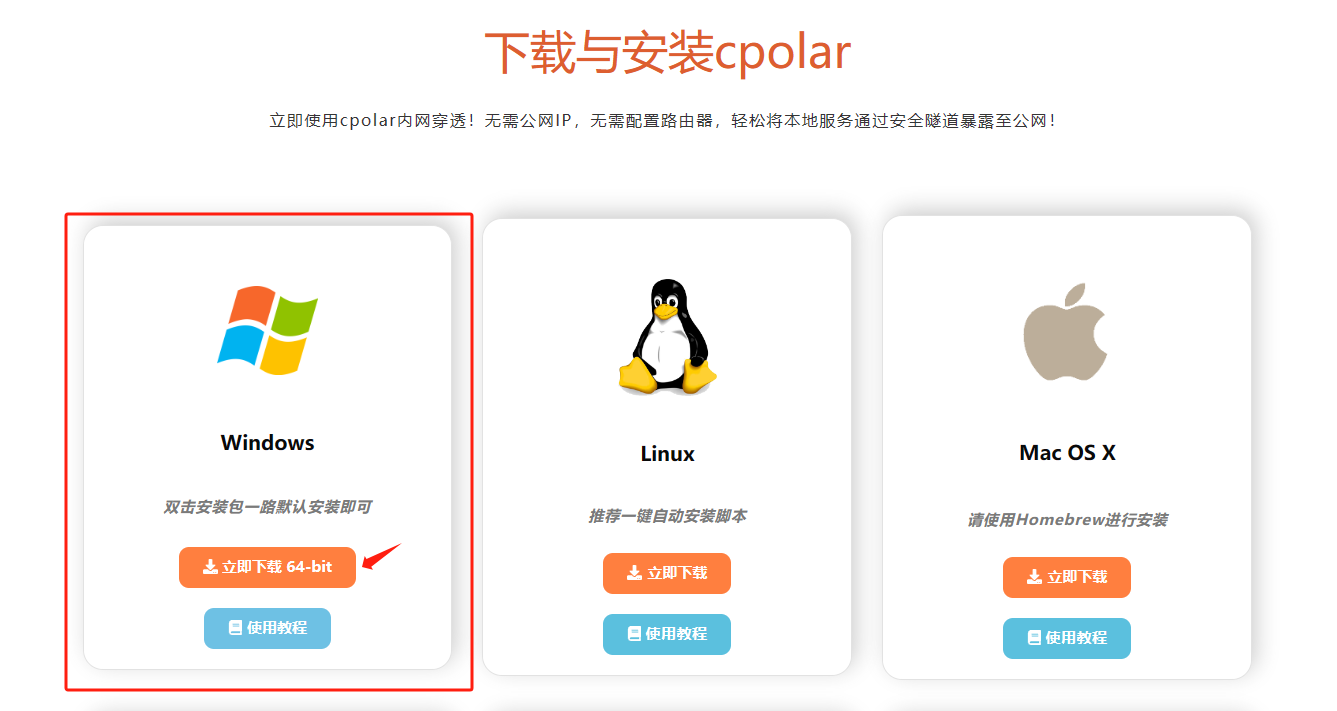Viewport: 1337px width, 711px height.
Task: Open the Windows 使用教程 tutorial
Action: pyautogui.click(x=267, y=628)
